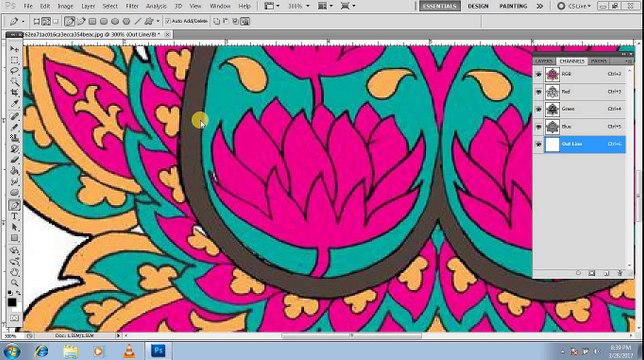Click the Photoshop taskbar button

point(158,351)
